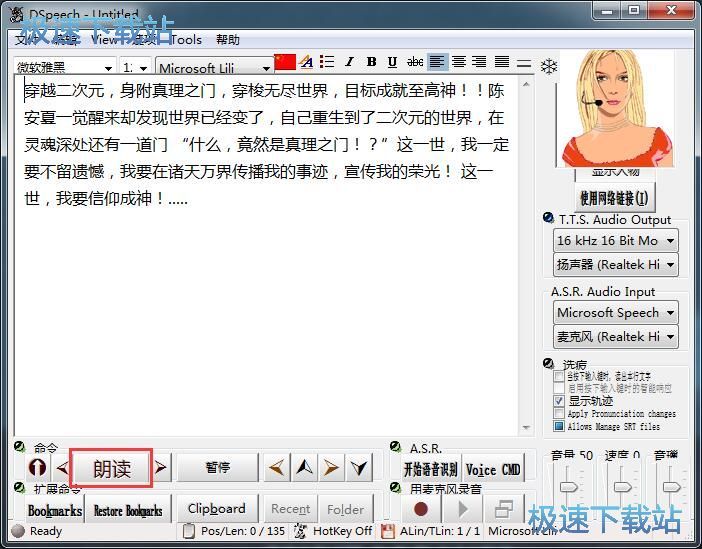The height and width of the screenshot is (549, 702).
Task: Center align the text
Action: [x=458, y=61]
